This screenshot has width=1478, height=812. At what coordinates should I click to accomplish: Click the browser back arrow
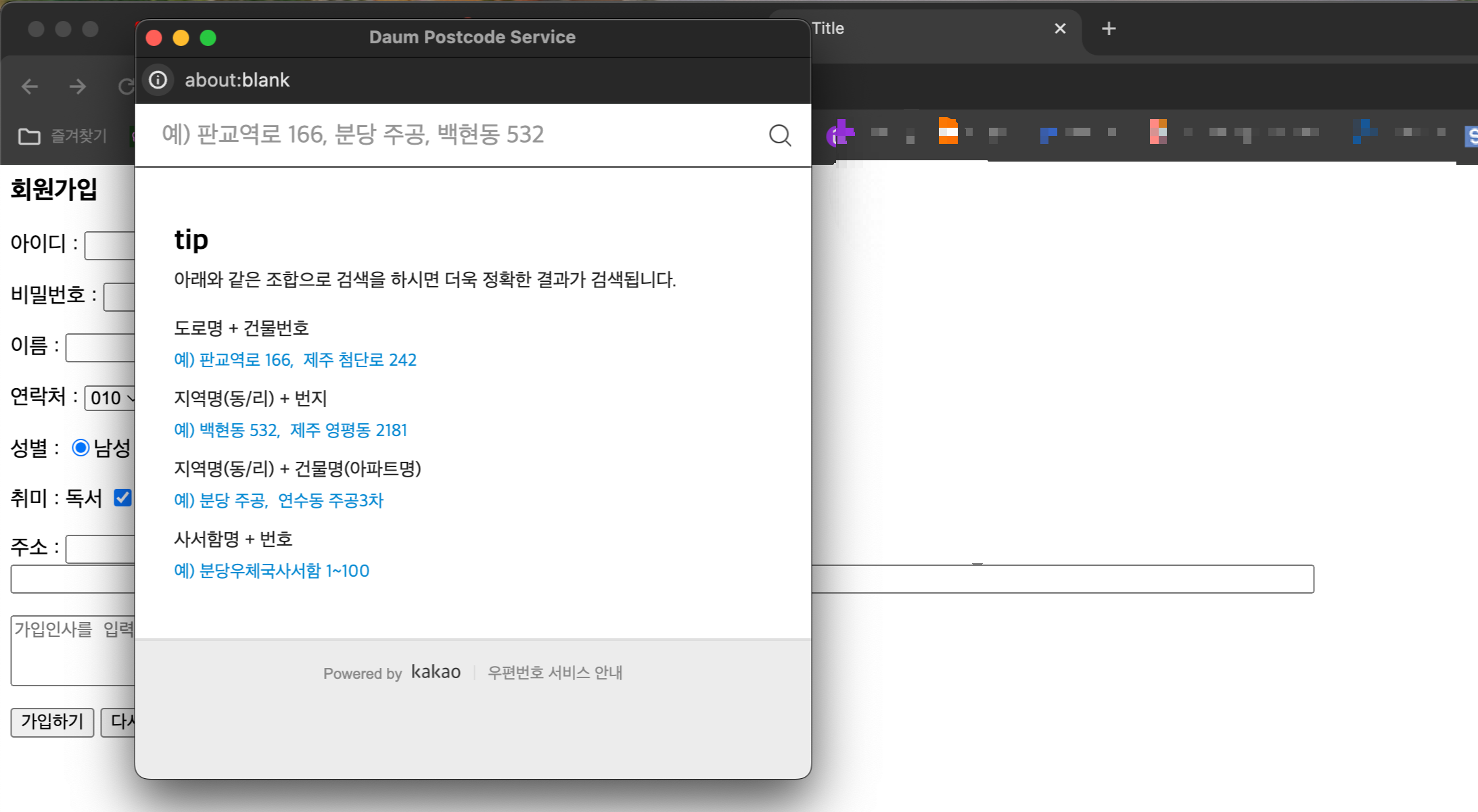(x=30, y=87)
